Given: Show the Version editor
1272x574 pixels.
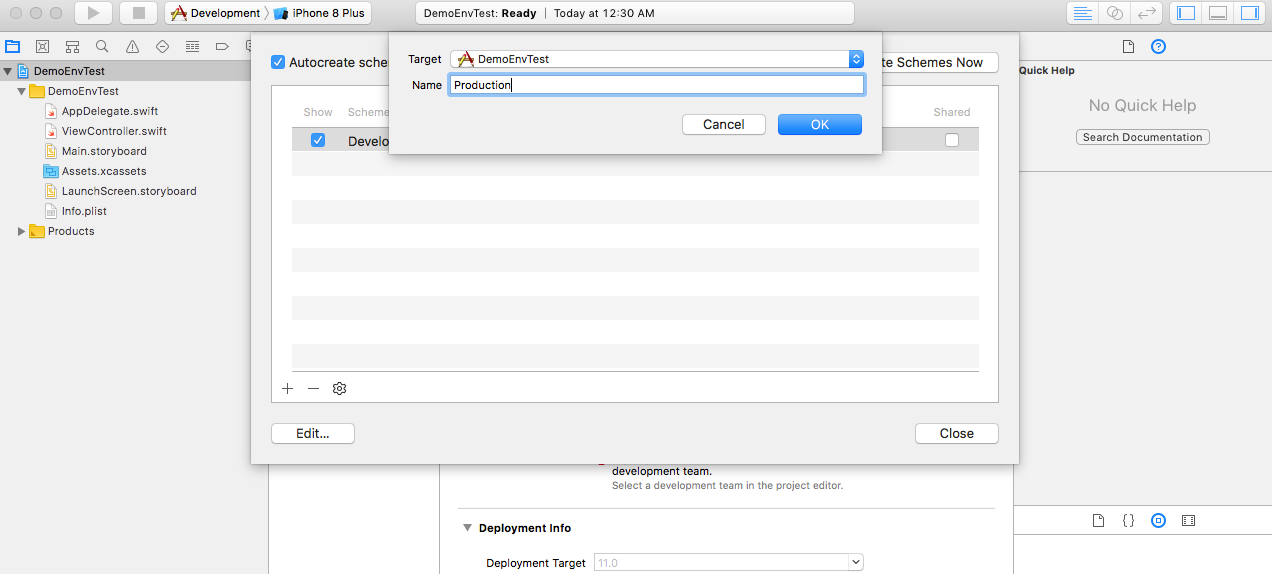Looking at the screenshot, I should point(1147,13).
